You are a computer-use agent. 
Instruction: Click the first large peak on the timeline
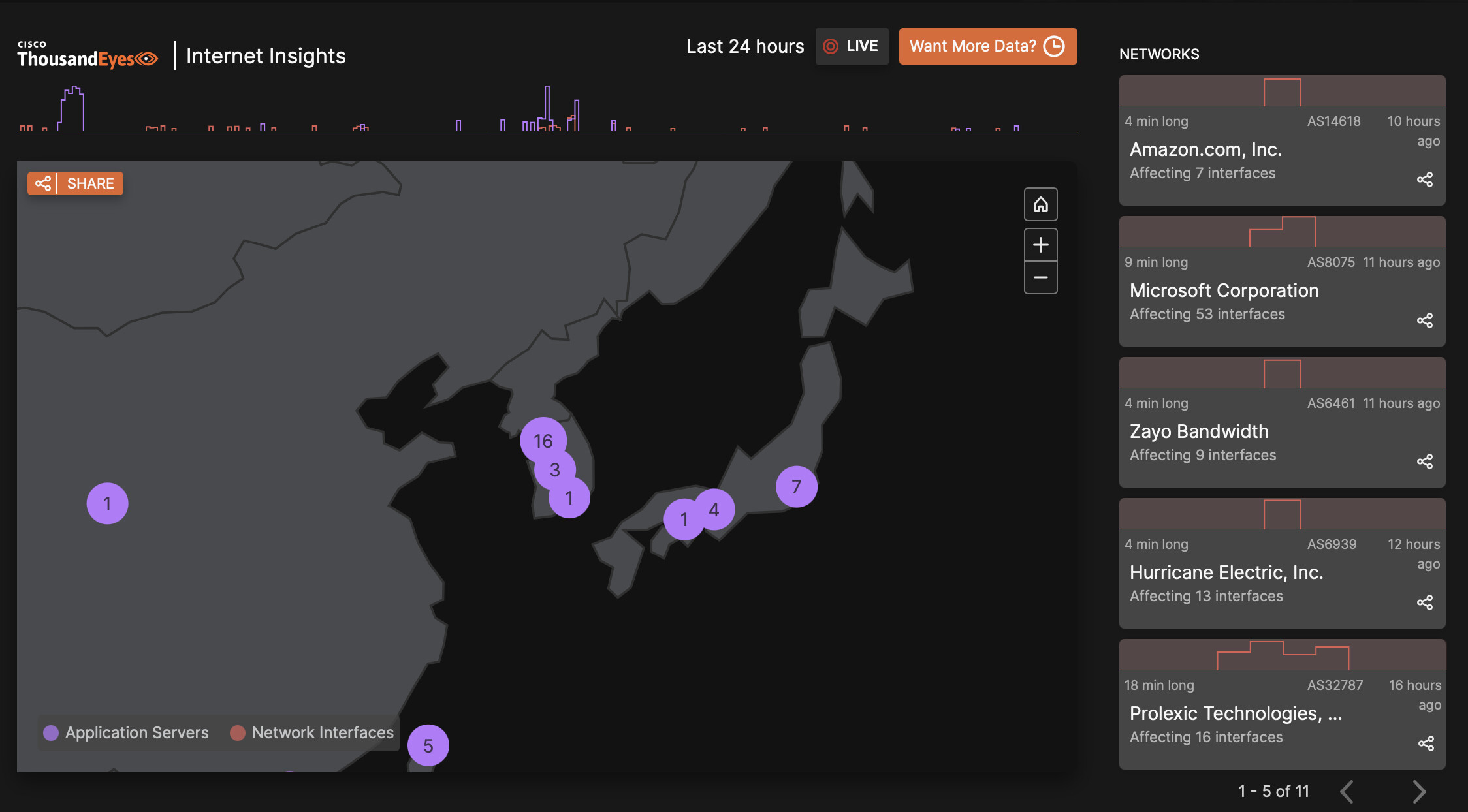tap(72, 108)
